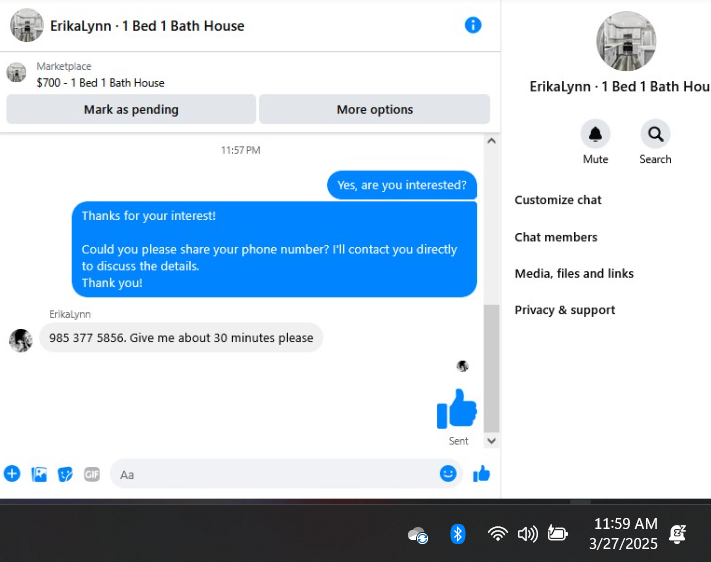Click the seen indicator avatar
Viewport: 711px width, 562px height.
coord(463,366)
